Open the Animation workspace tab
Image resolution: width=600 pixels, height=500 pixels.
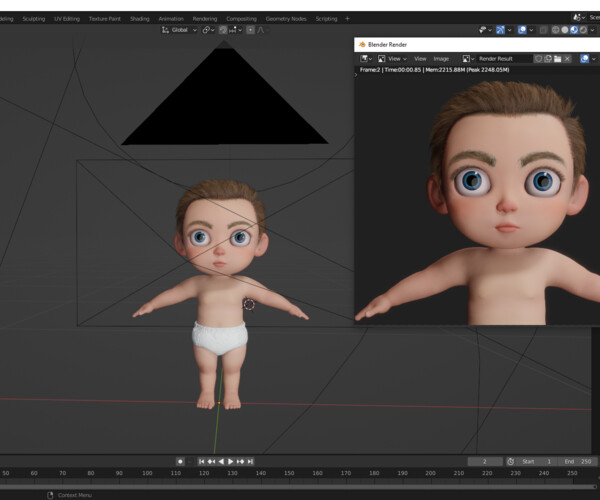171,19
